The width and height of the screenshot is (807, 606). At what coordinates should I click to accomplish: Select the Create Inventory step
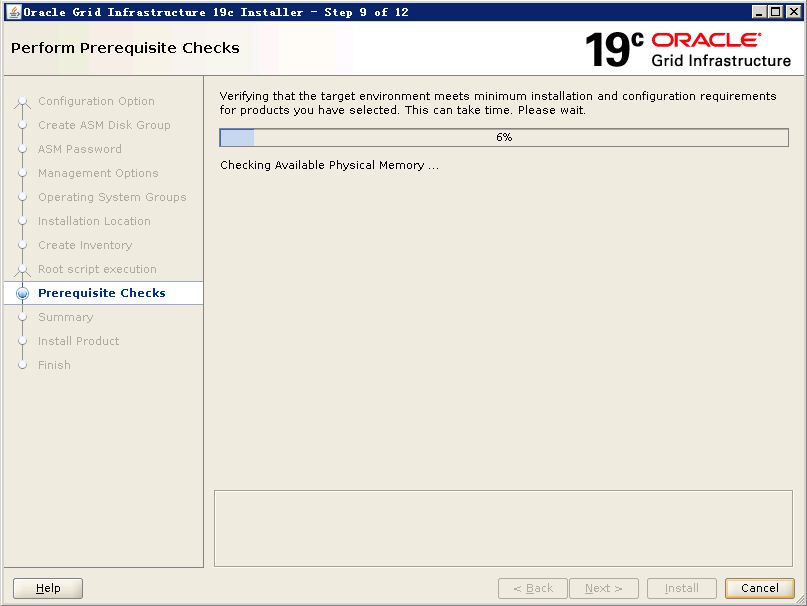pos(85,245)
